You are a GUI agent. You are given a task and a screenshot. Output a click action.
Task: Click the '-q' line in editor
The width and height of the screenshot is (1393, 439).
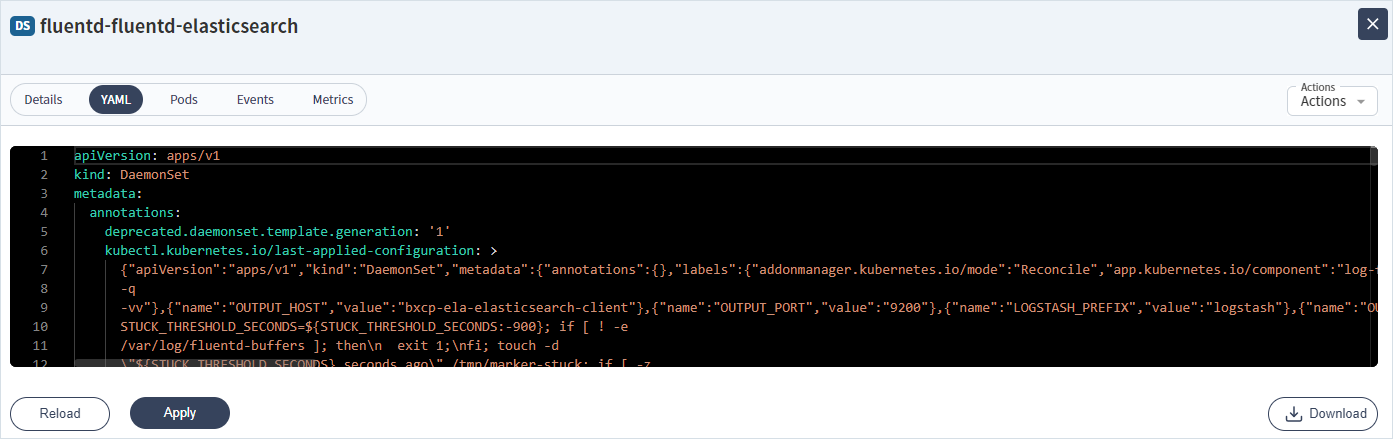[x=128, y=289]
